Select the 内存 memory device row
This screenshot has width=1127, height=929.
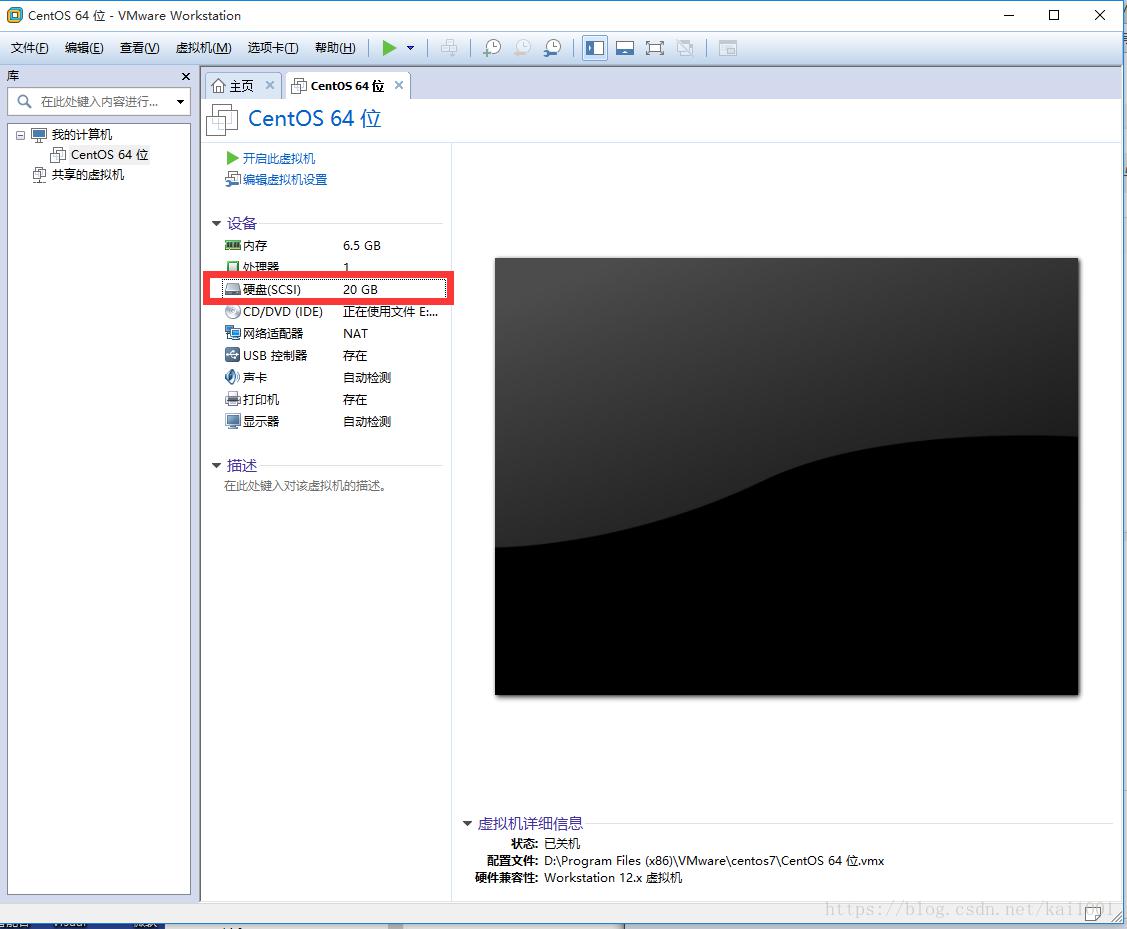click(x=334, y=246)
